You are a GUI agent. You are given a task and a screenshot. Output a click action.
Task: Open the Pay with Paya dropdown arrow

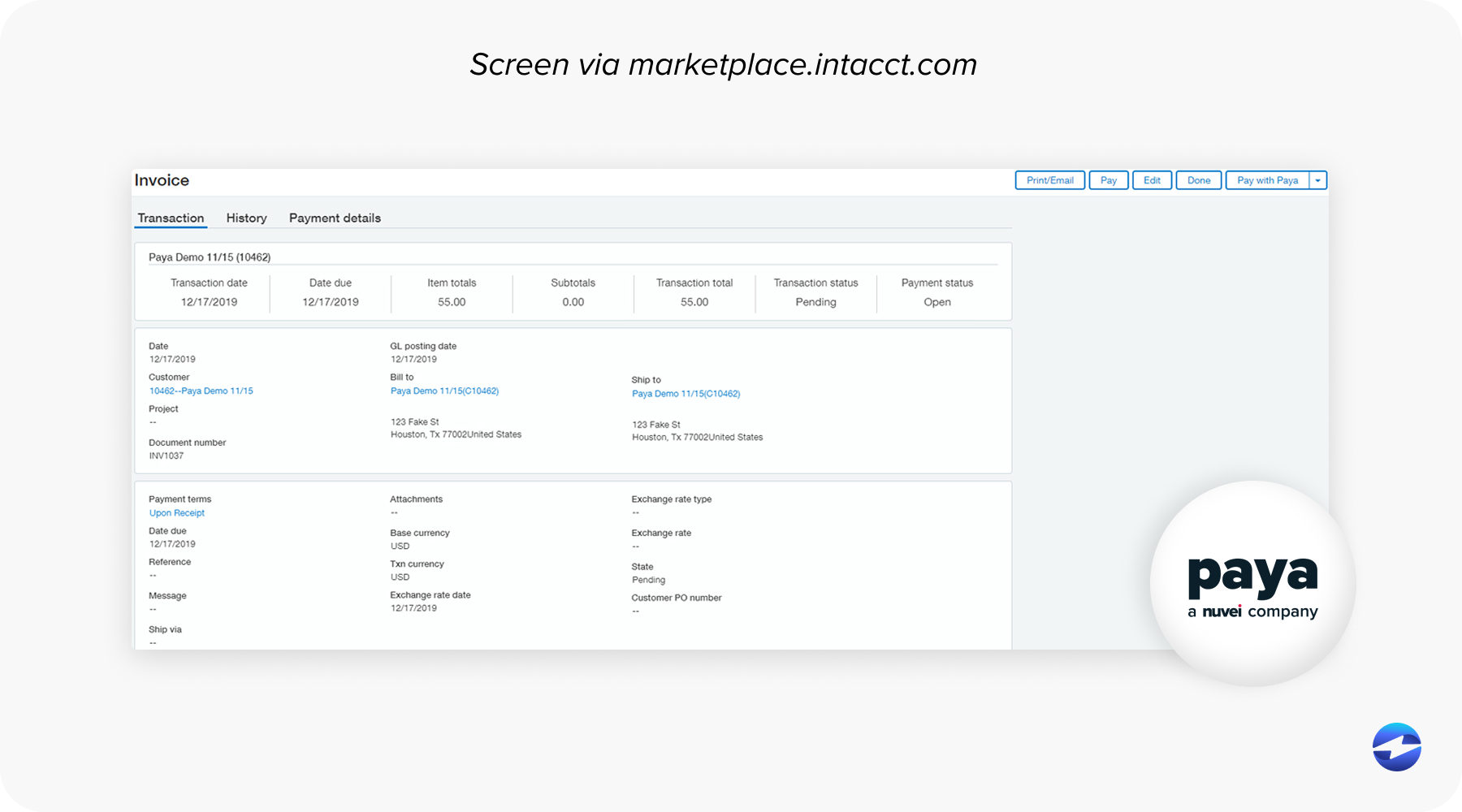pos(1317,179)
